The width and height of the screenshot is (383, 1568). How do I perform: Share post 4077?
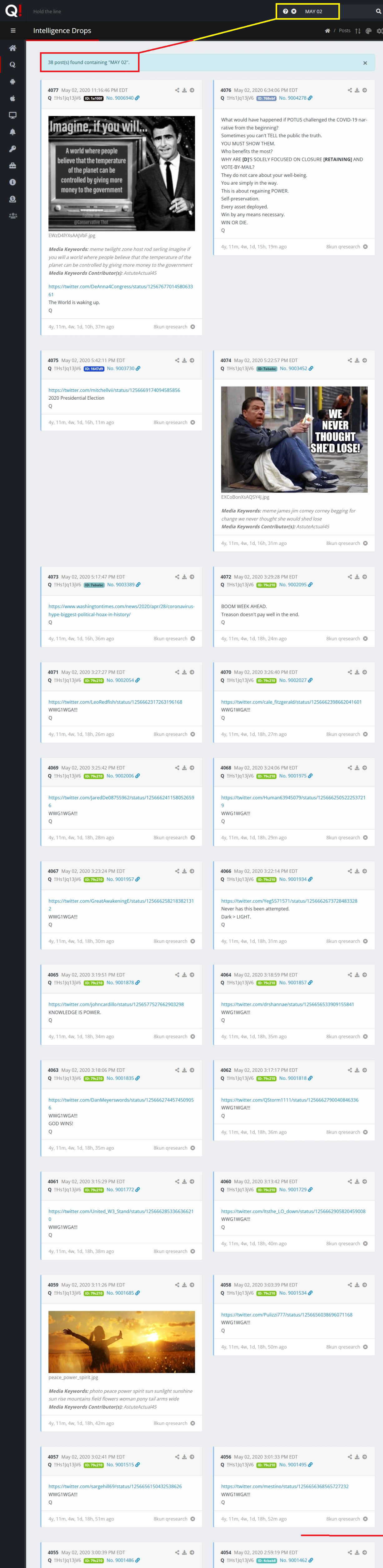tap(177, 90)
